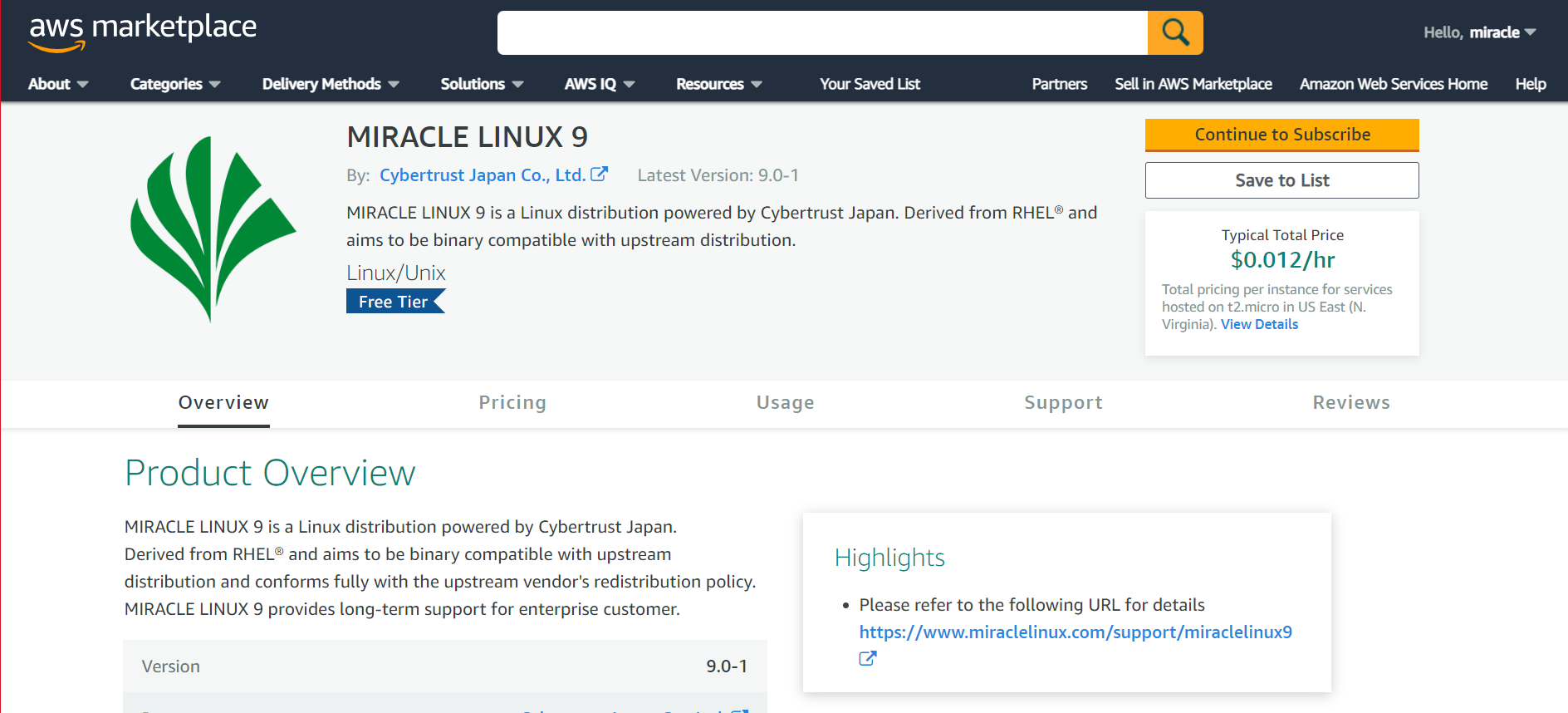The height and width of the screenshot is (713, 1568).
Task: Open the Hello, miracle account menu
Action: 1479,32
